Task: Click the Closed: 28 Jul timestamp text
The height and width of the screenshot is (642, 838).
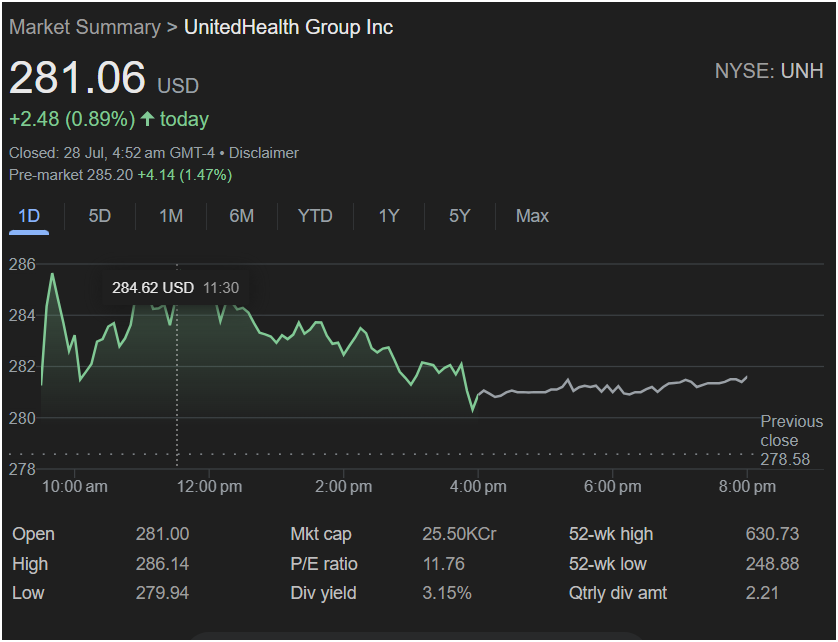Action: coord(112,153)
